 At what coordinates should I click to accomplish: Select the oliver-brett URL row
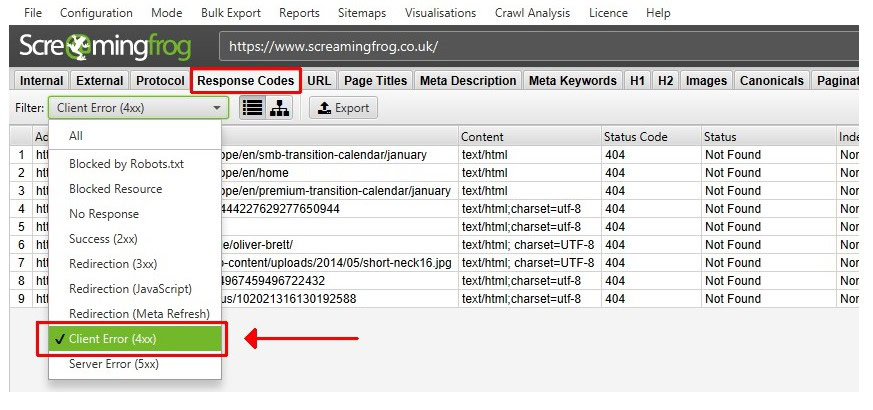(x=434, y=245)
